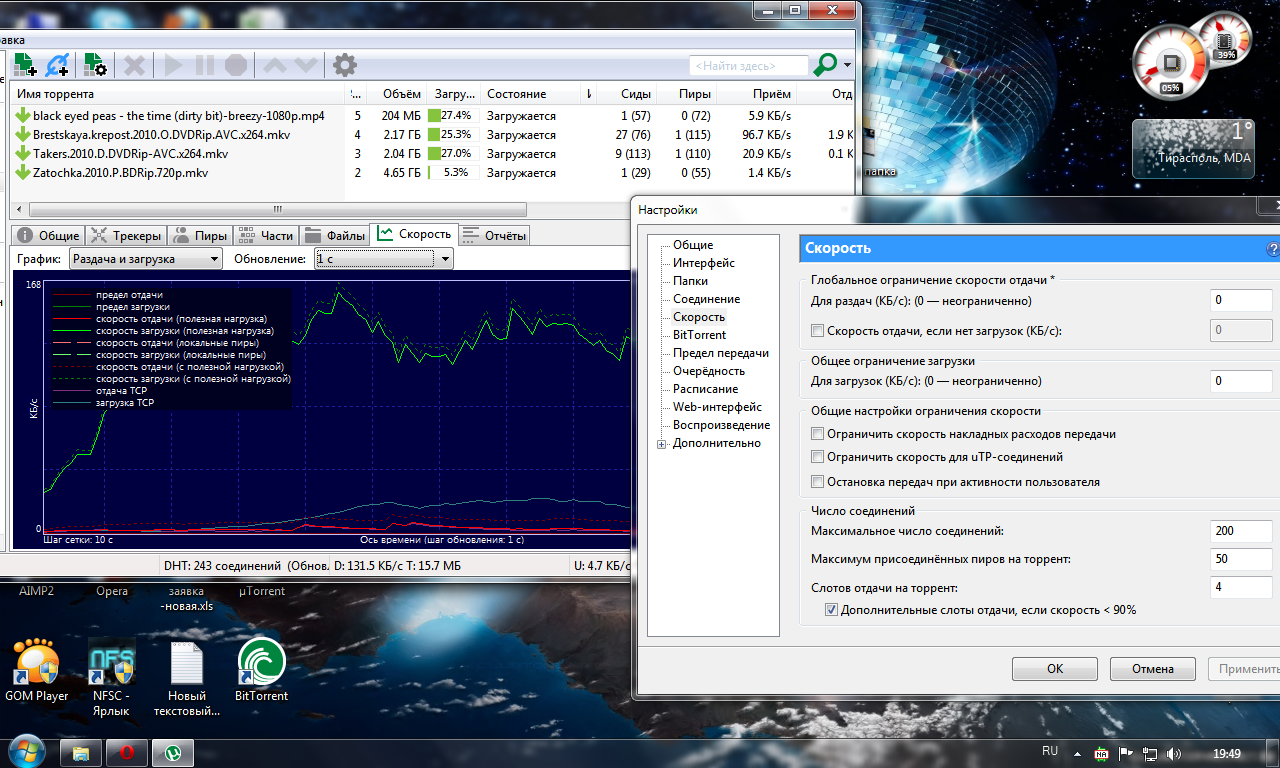Click the Add Torrent toolbar icon
The width and height of the screenshot is (1280, 768).
24,66
